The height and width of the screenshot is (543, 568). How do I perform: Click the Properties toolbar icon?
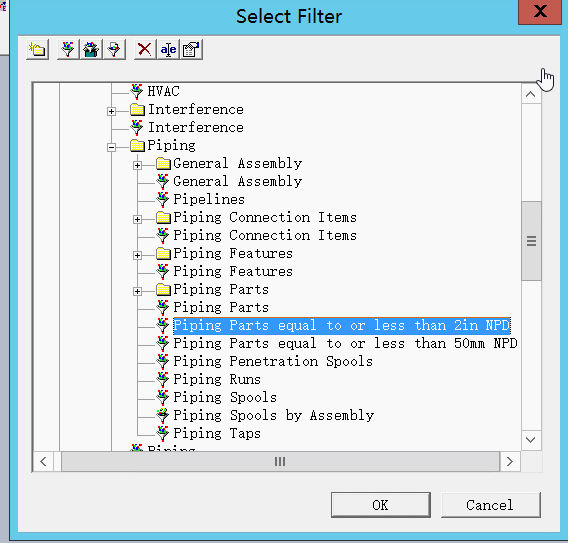click(191, 50)
